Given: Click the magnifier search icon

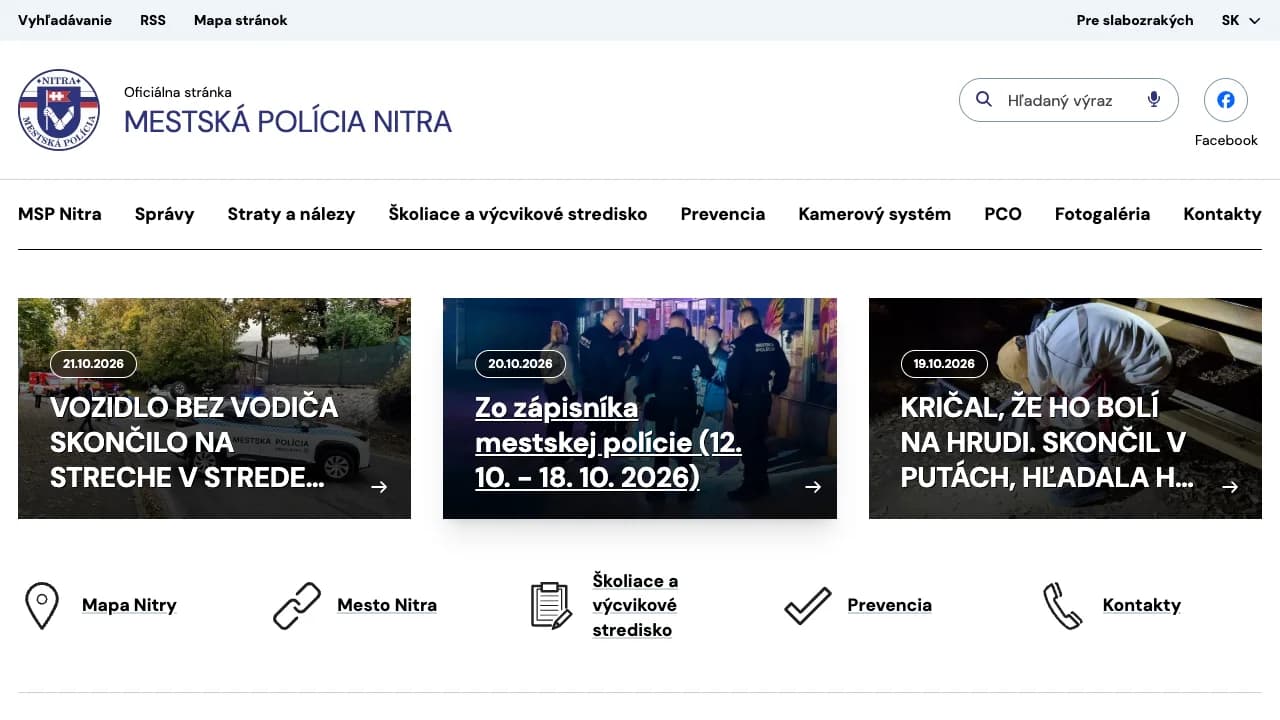Looking at the screenshot, I should click(984, 99).
